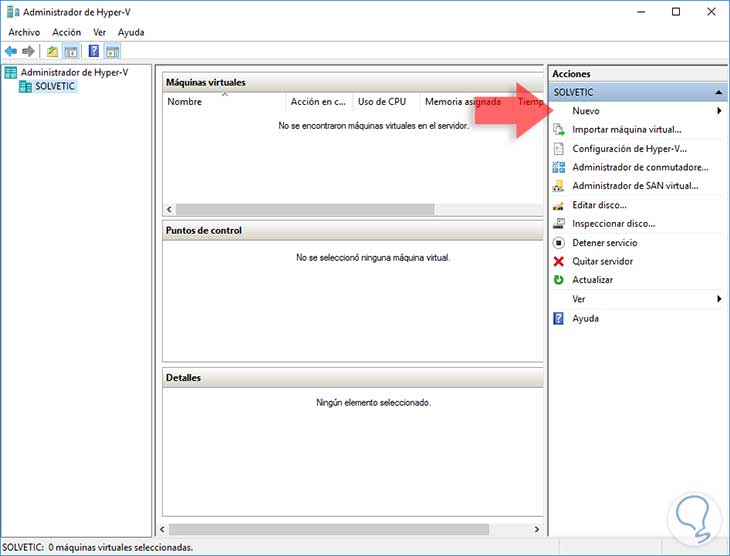Open the Acción menu
Screen dimensions: 730x556
(67, 32)
